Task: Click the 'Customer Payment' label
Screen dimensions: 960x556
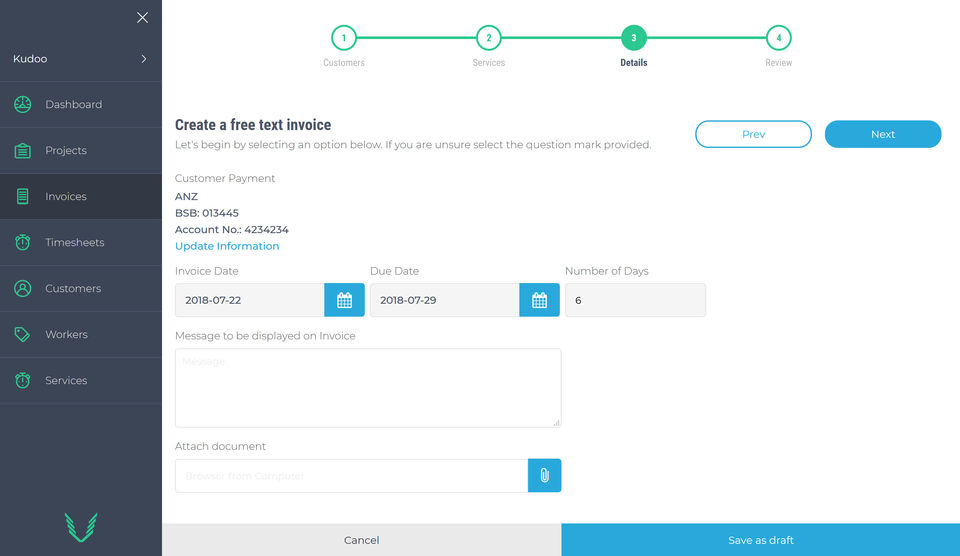Action: tap(225, 178)
